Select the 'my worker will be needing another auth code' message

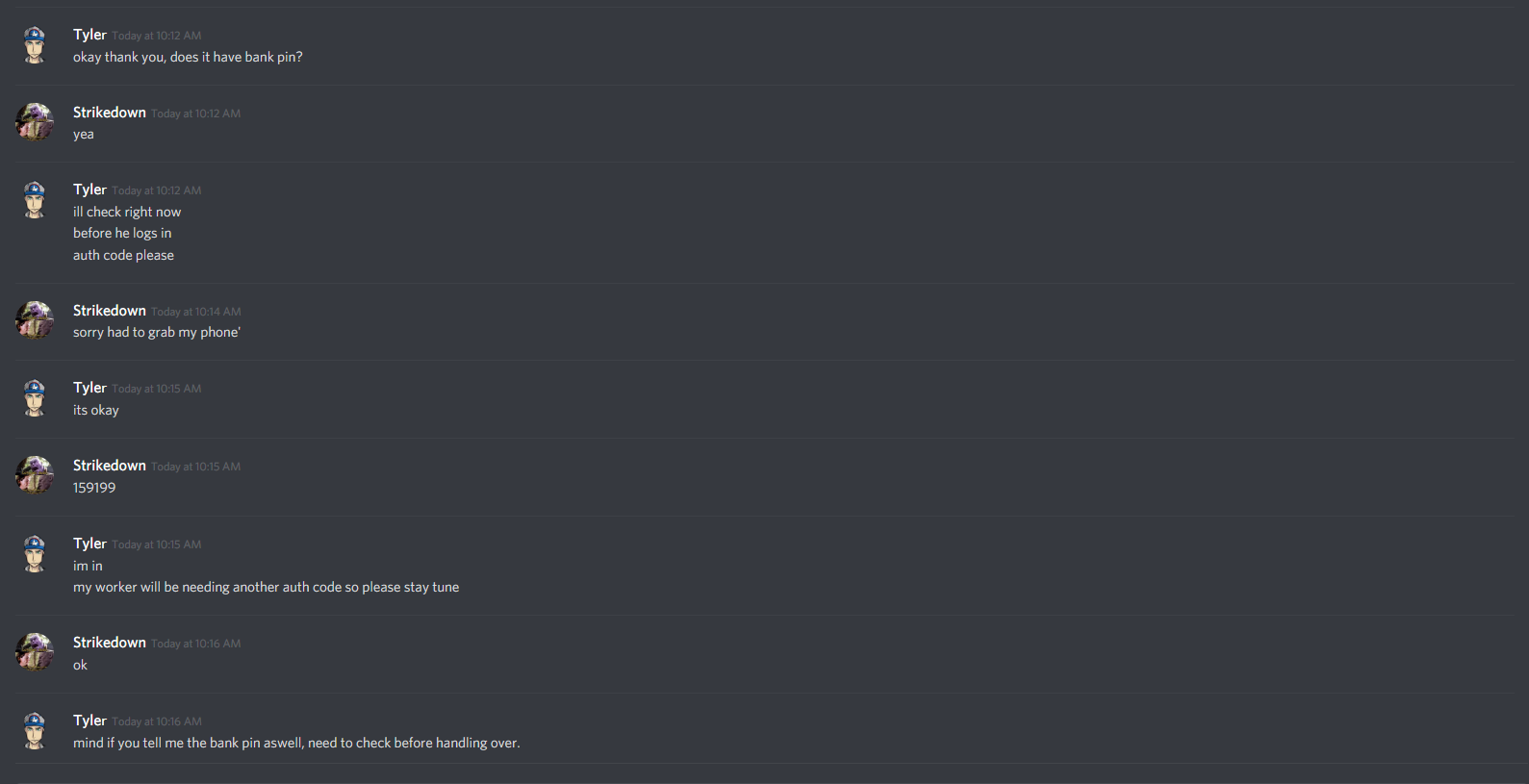point(266,587)
